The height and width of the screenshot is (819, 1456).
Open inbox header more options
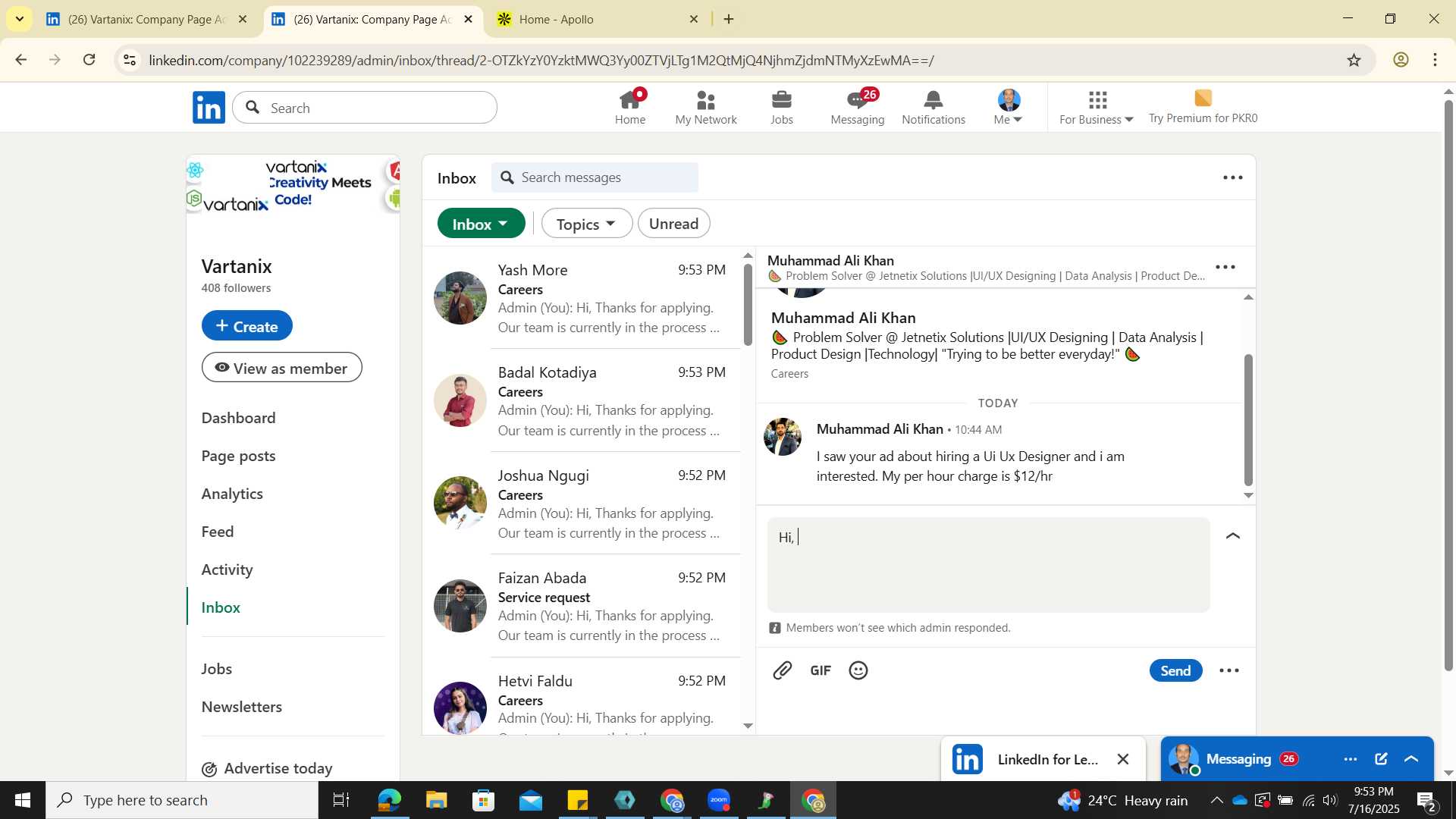point(1232,177)
